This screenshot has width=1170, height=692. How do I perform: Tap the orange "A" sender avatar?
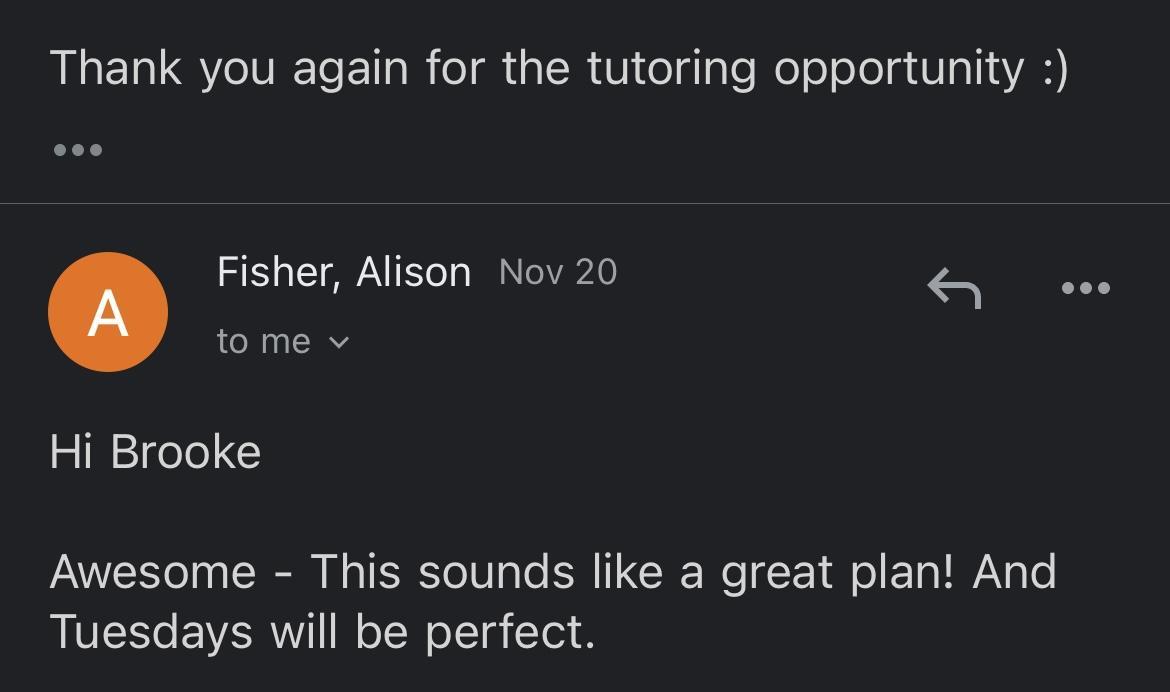pyautogui.click(x=108, y=312)
